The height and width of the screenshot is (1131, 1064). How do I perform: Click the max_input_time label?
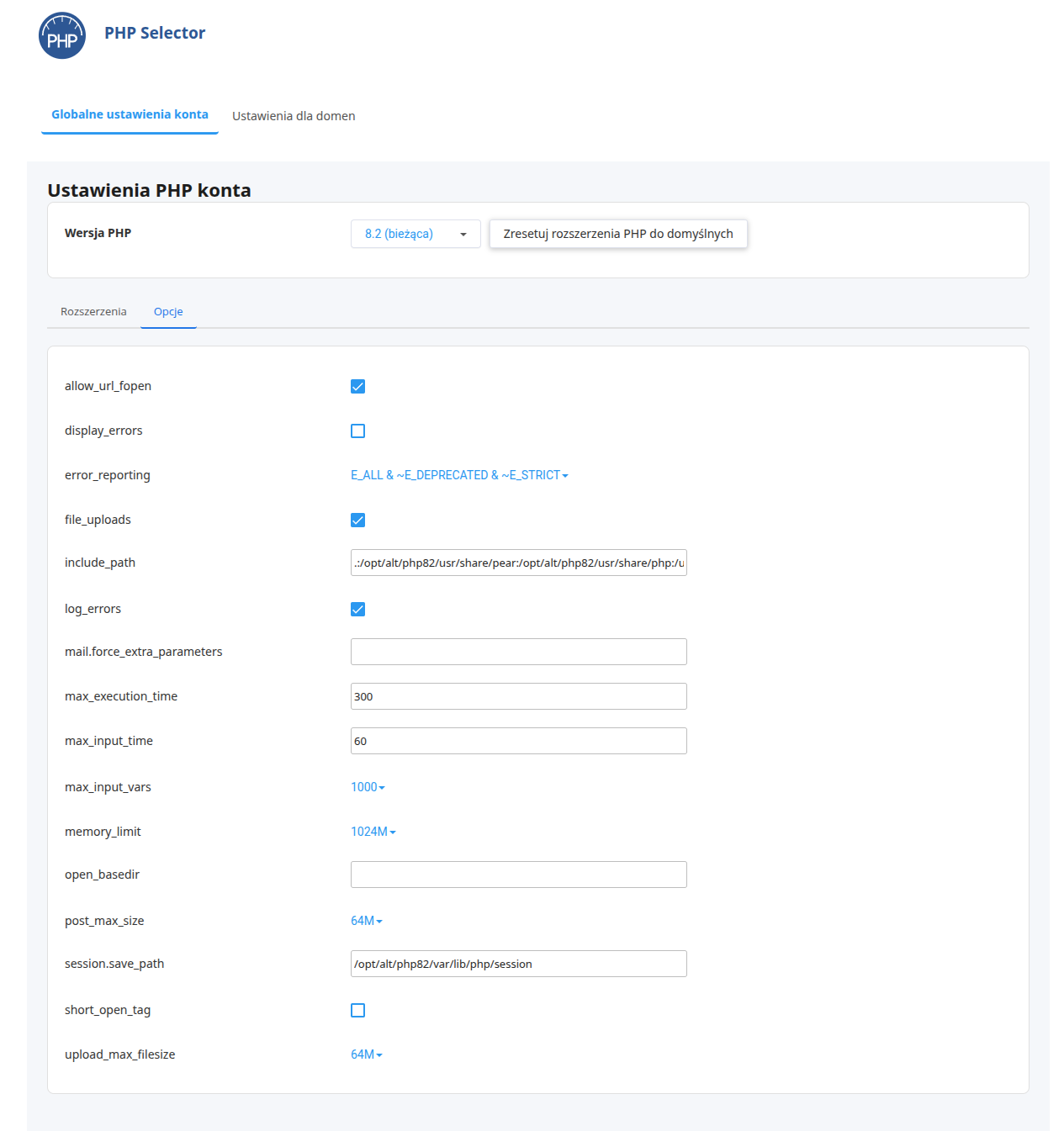coord(109,741)
